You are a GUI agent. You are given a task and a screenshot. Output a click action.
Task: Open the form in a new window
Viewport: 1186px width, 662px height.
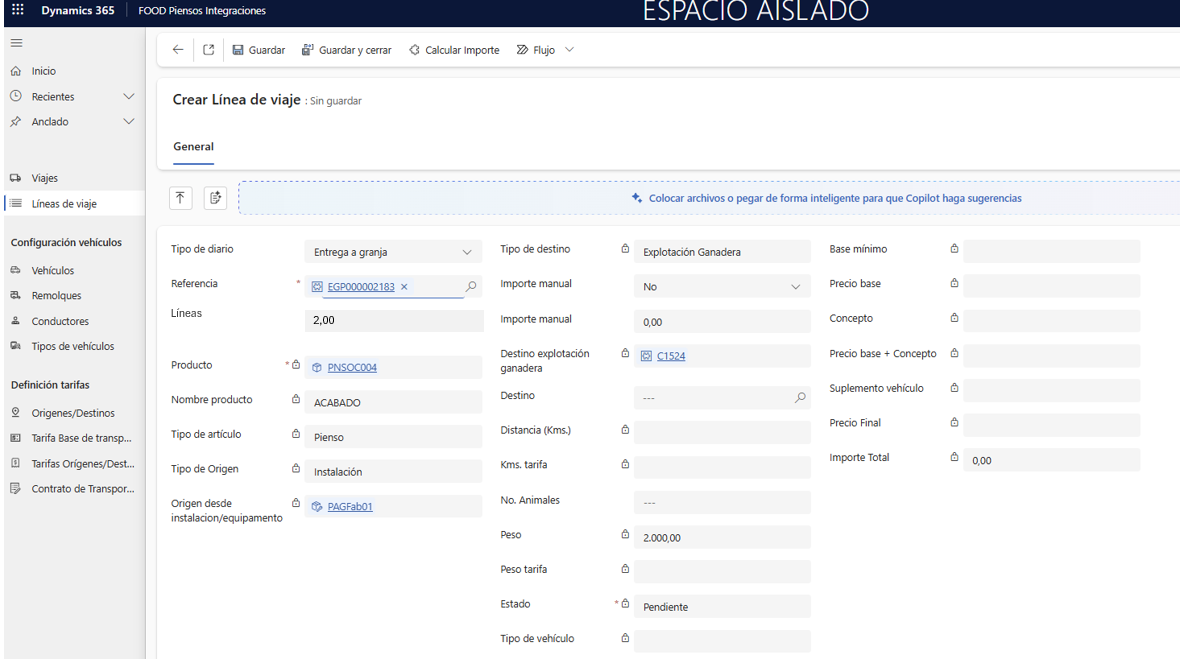tap(209, 50)
